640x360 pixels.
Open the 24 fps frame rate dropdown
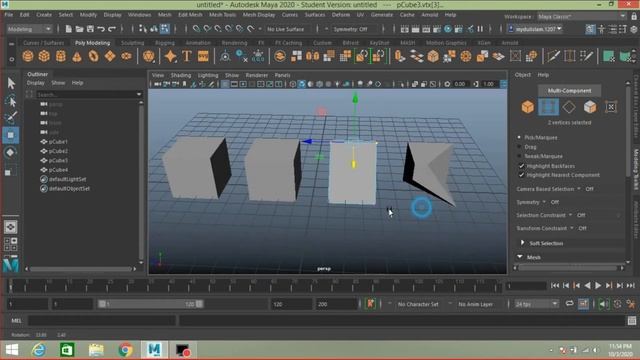click(x=536, y=304)
